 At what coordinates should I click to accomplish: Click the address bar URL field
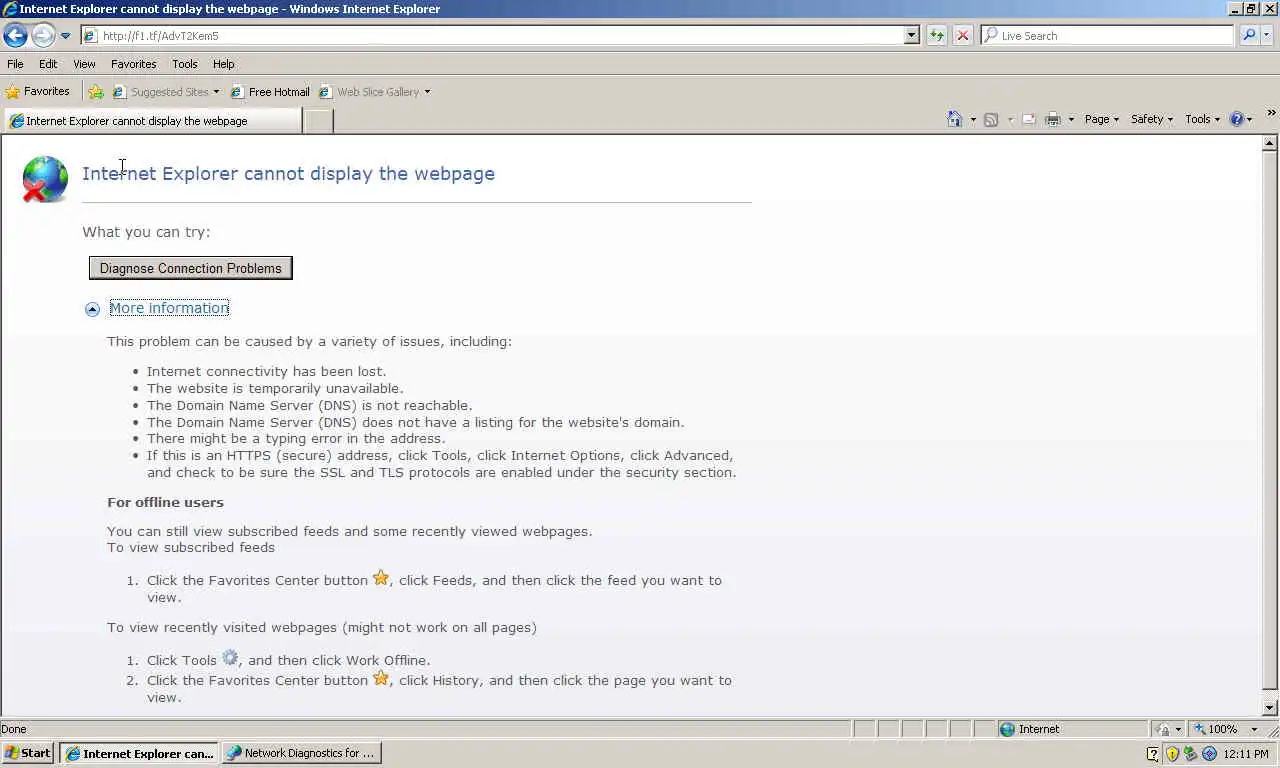[x=491, y=35]
